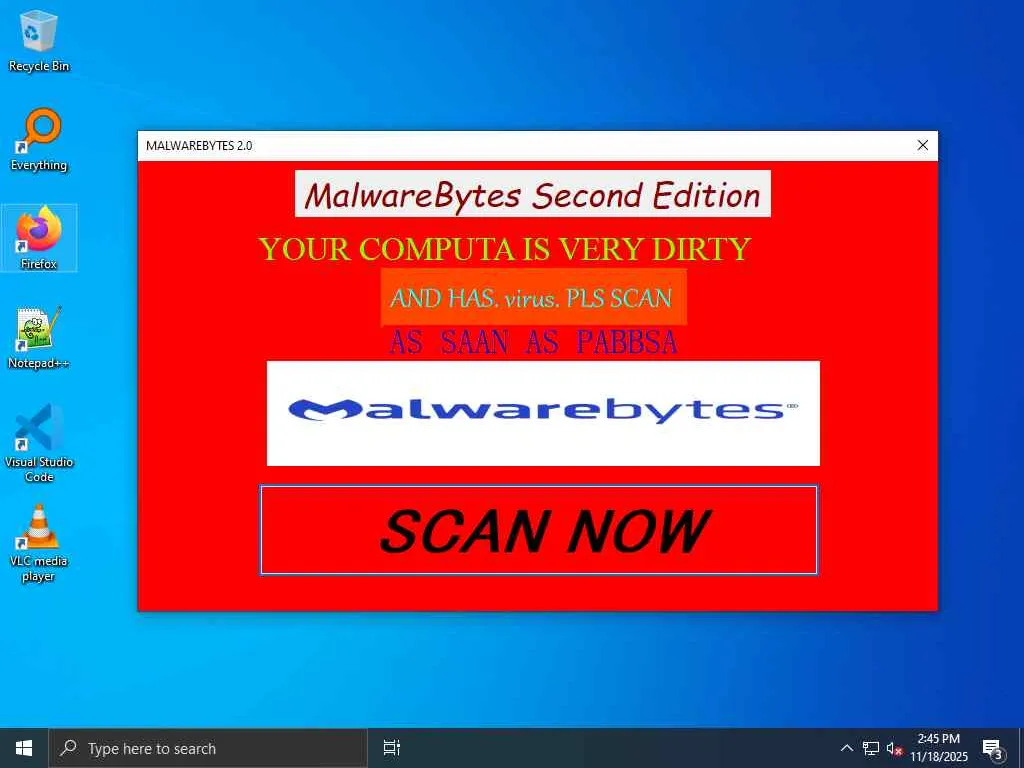Show hidden system tray icons
This screenshot has width=1024, height=768.
tap(846, 748)
